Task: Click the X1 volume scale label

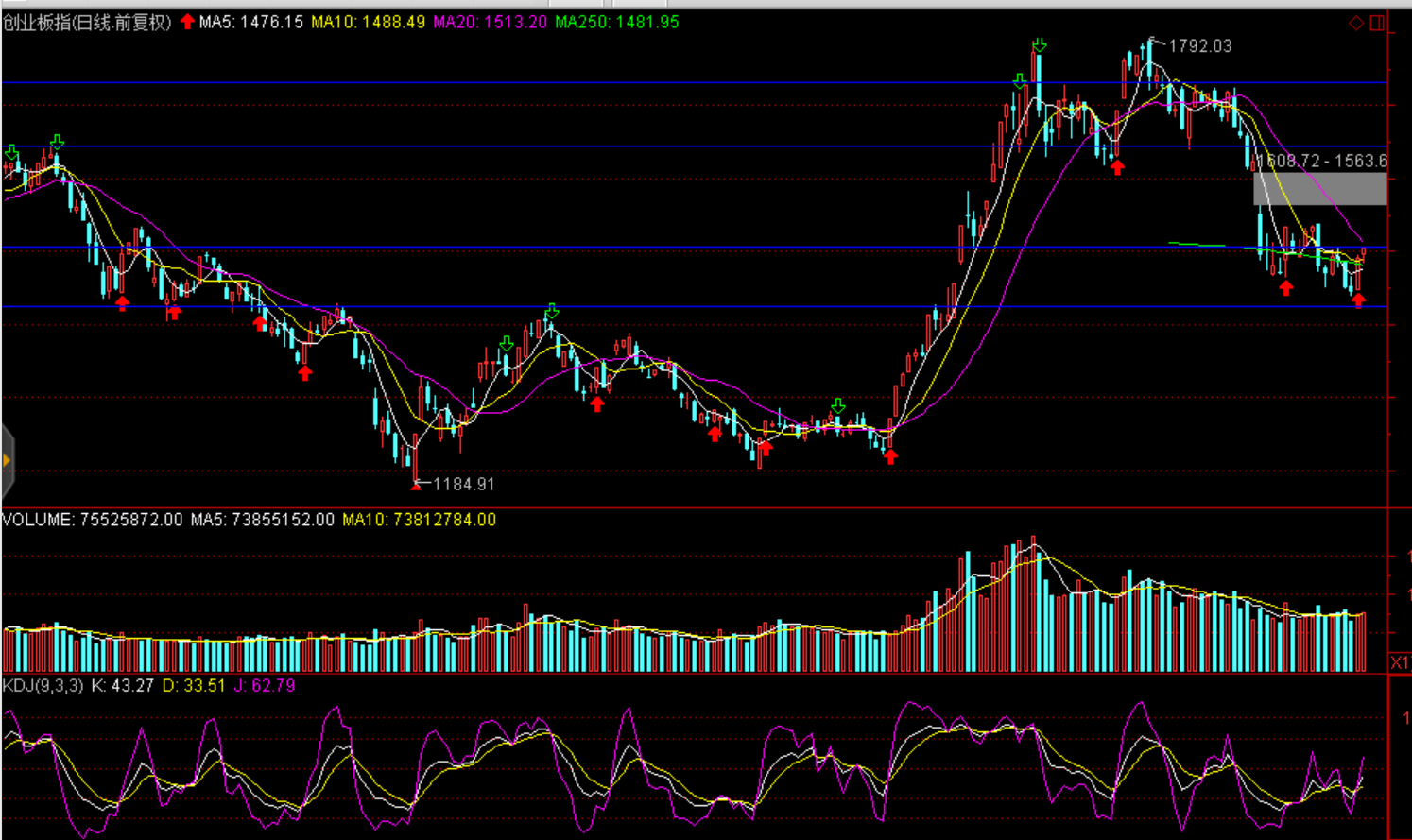Action: click(x=1400, y=662)
